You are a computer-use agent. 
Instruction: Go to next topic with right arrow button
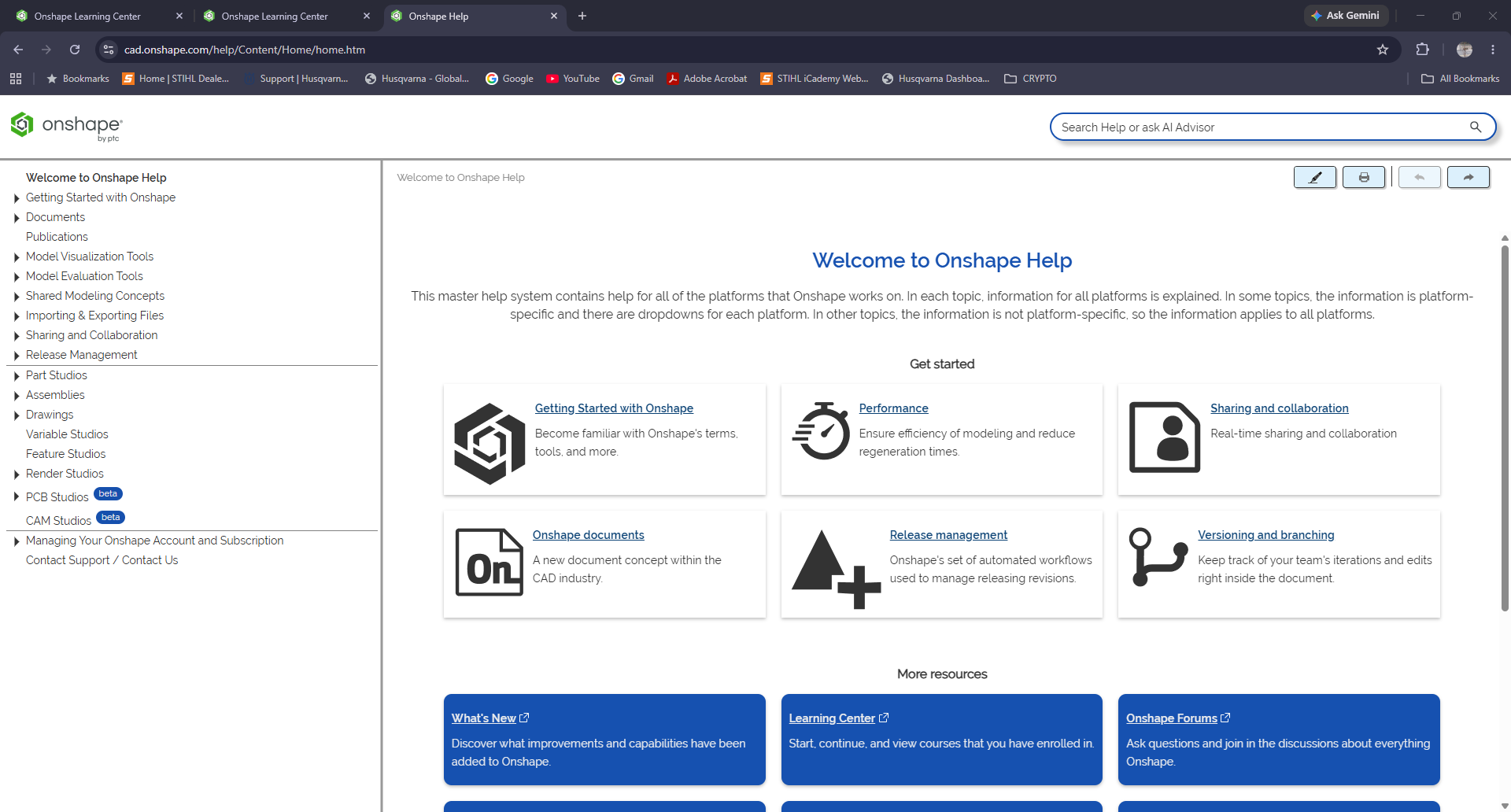[1469, 177]
